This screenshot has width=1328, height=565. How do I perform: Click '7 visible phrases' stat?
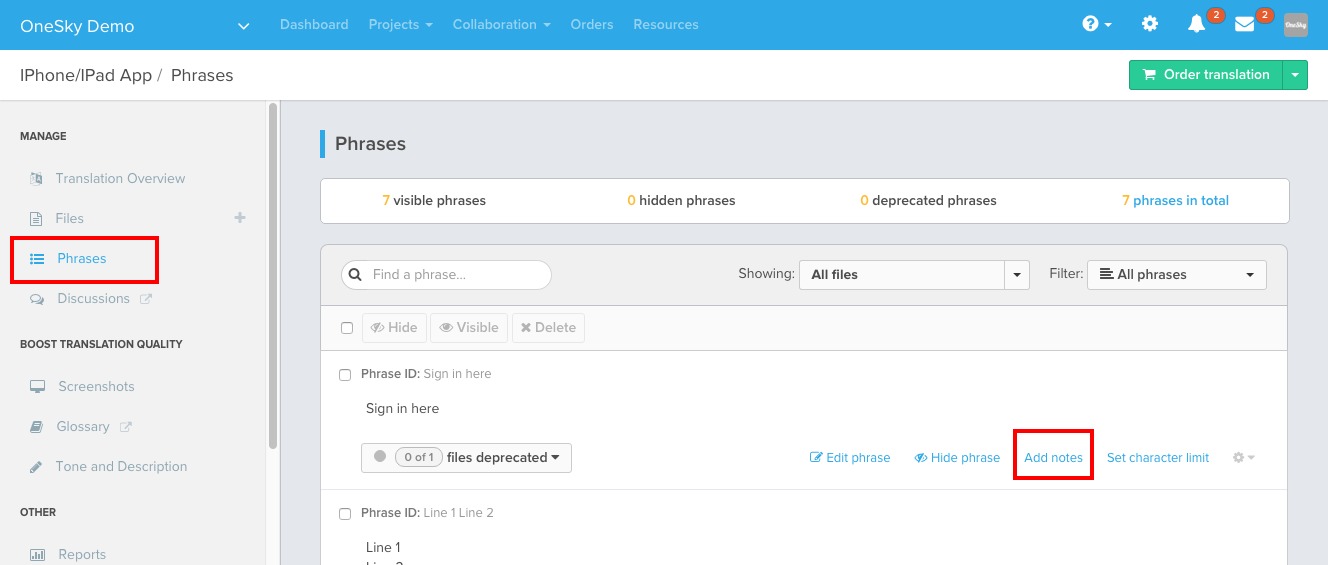tap(434, 201)
